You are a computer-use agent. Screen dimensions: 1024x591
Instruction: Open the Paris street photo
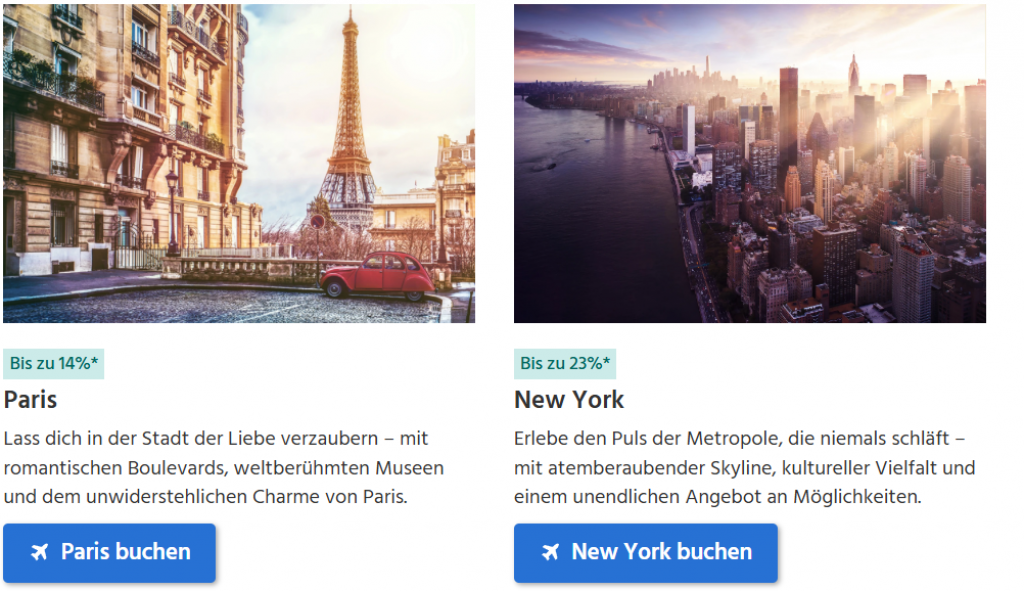pyautogui.click(x=239, y=163)
